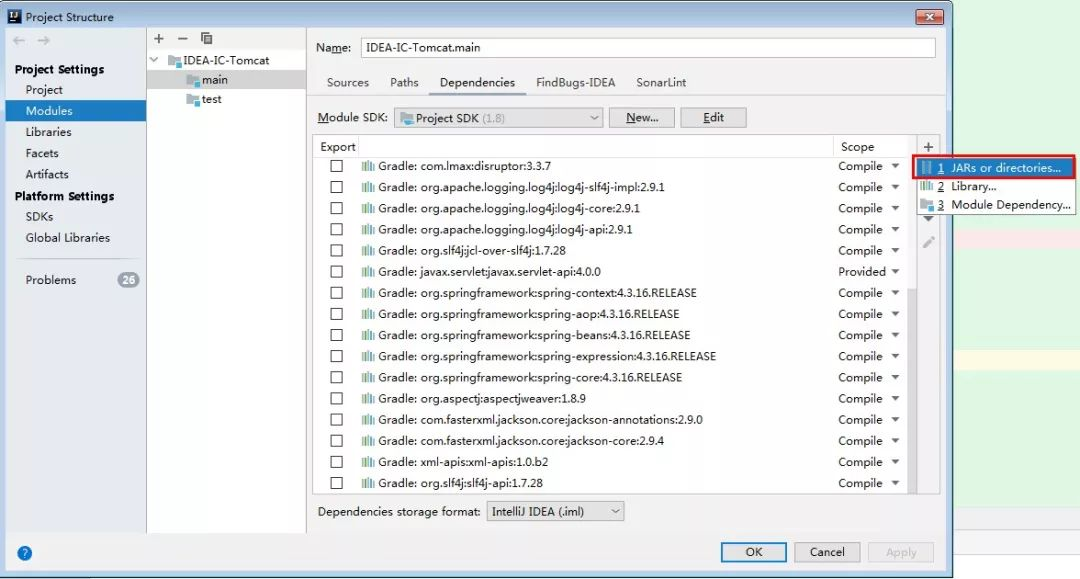This screenshot has height=579, width=1080.
Task: Click the Cancel button
Action: [827, 552]
